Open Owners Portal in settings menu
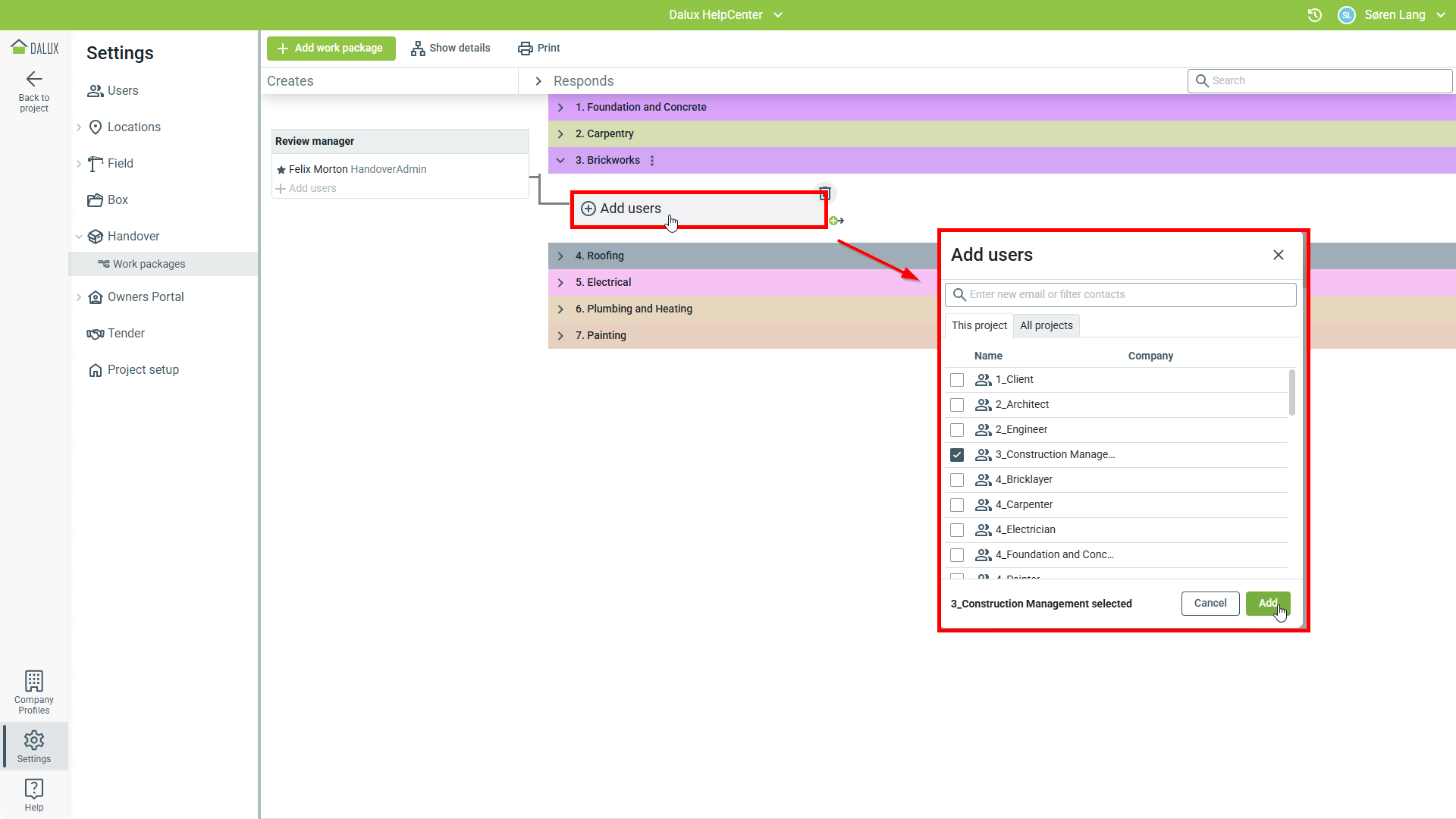 [146, 297]
